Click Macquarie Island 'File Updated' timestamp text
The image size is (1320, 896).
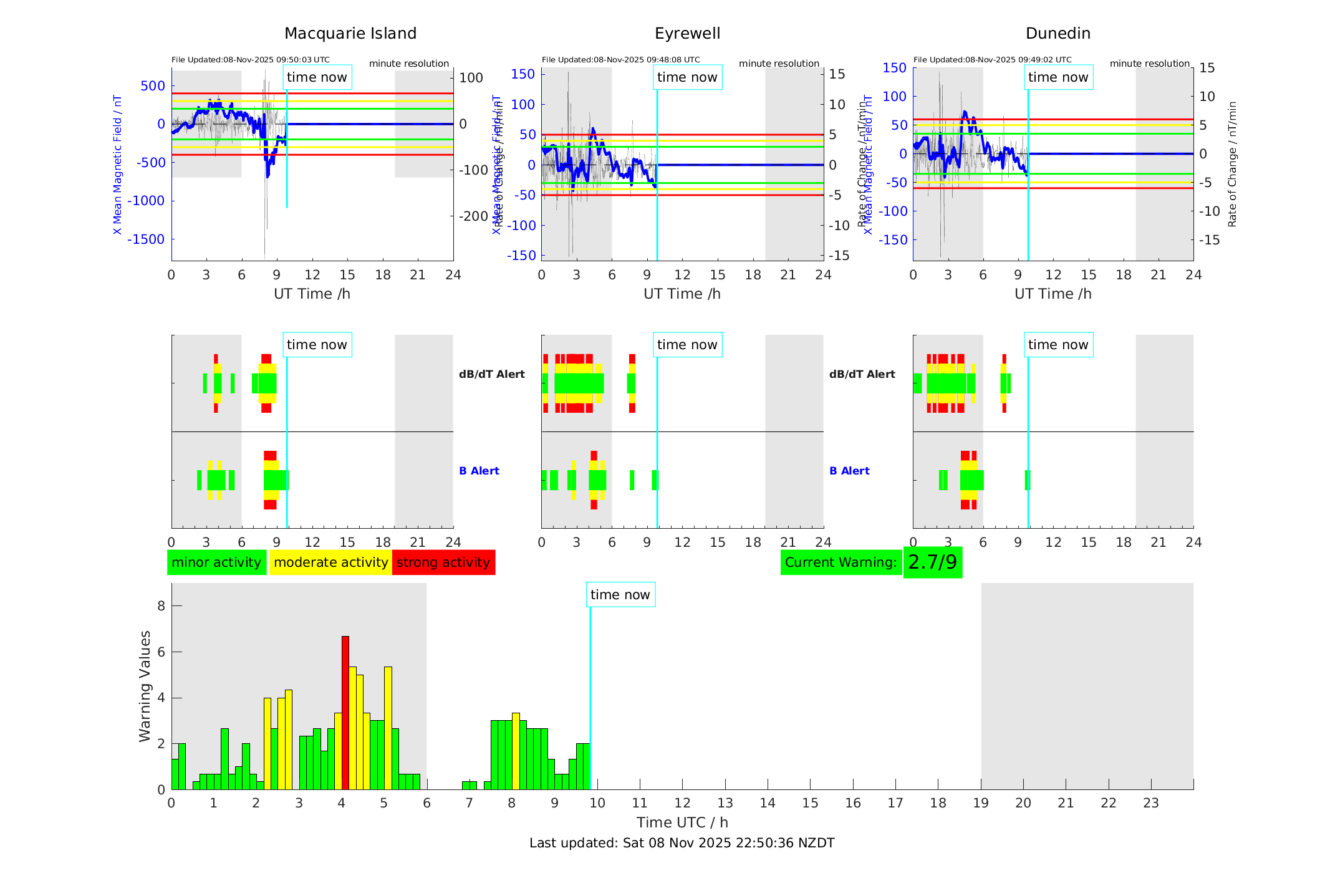pyautogui.click(x=250, y=60)
